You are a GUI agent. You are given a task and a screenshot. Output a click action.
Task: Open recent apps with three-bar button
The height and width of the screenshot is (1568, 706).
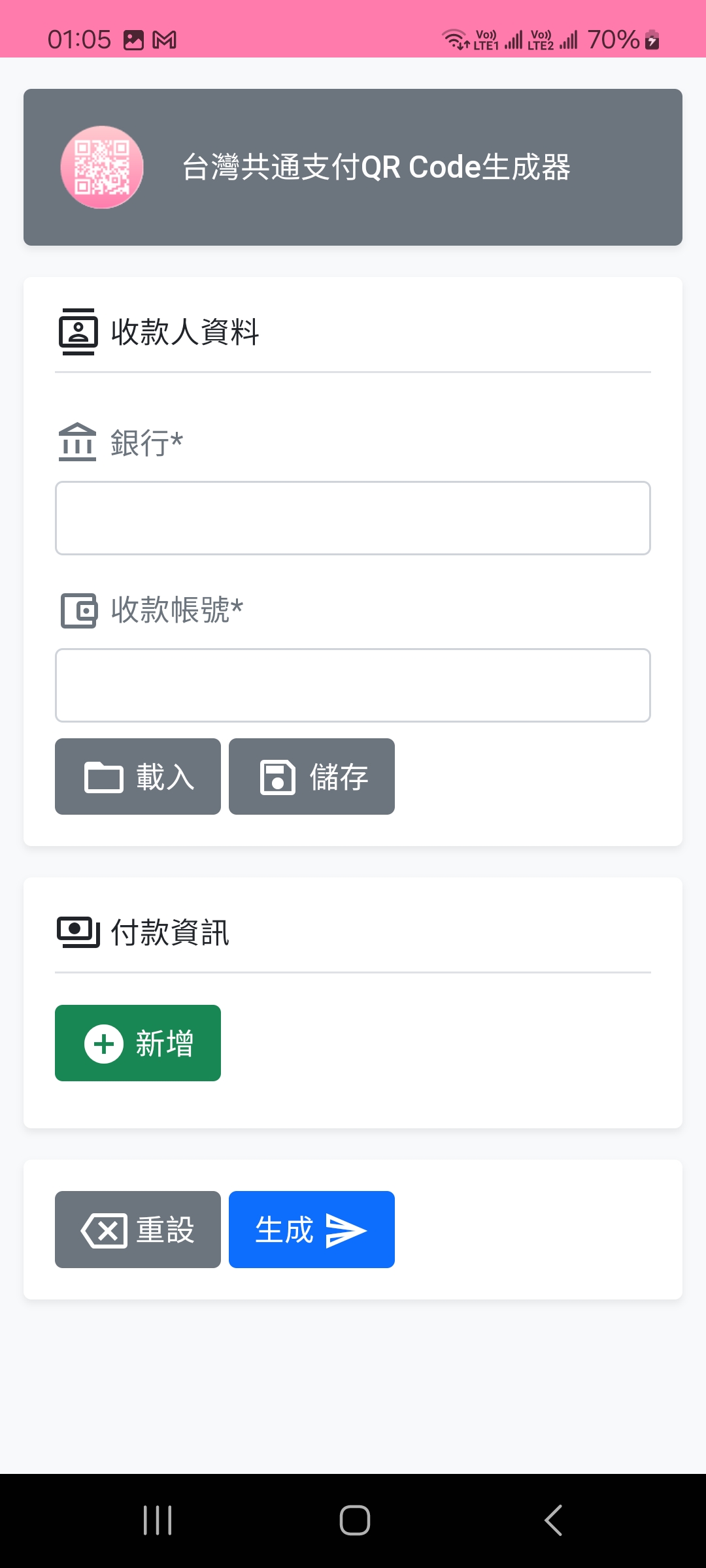[x=158, y=1520]
